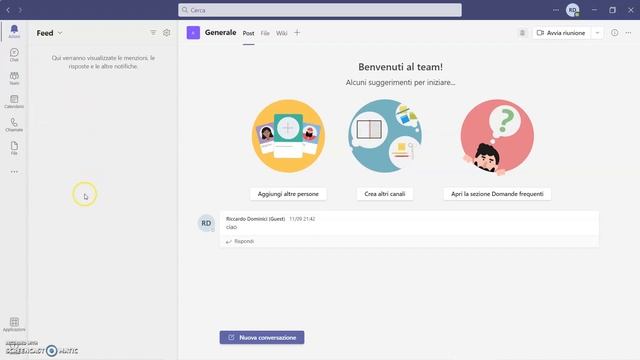
Task: Click the Generale channel title
Action: pos(220,32)
